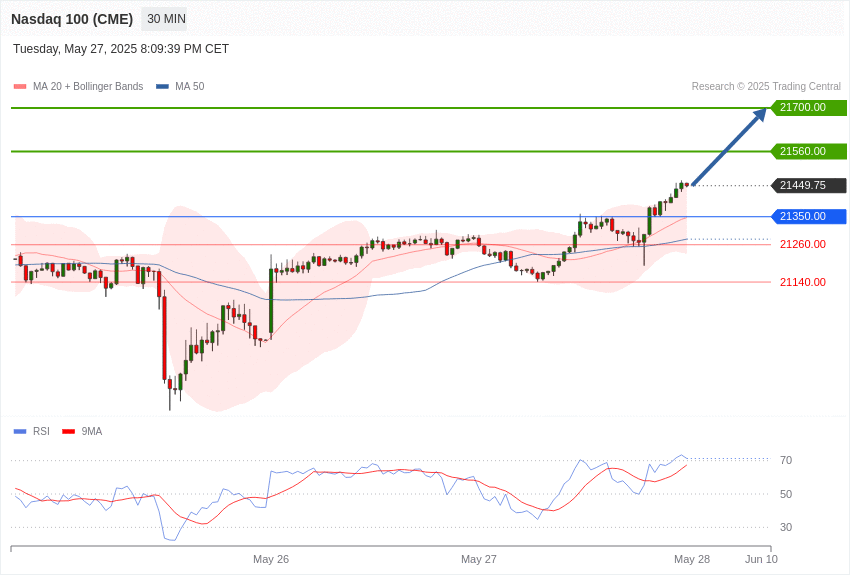Click the MA 50 legend label
Viewport: 850px width, 576px height.
click(190, 86)
